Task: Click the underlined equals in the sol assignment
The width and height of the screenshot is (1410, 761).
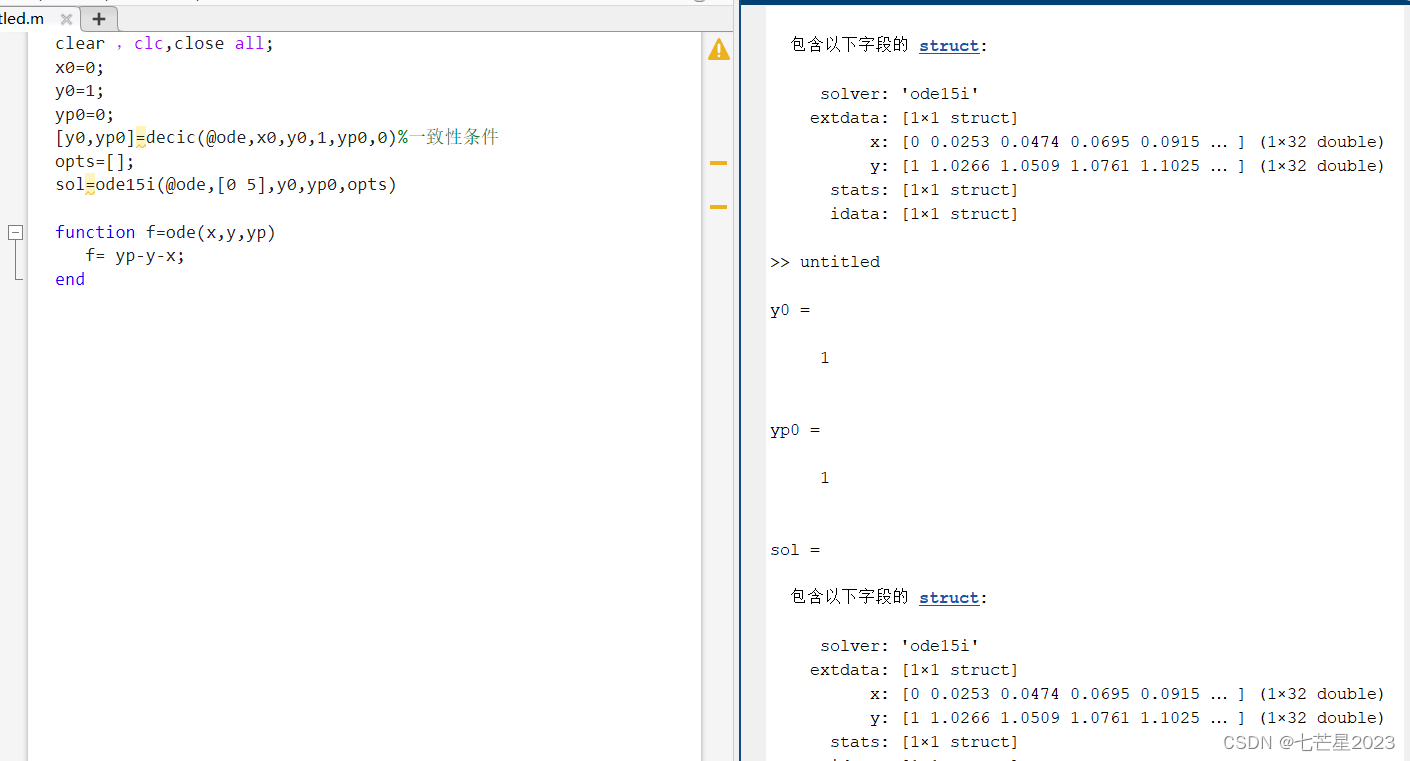Action: point(90,184)
